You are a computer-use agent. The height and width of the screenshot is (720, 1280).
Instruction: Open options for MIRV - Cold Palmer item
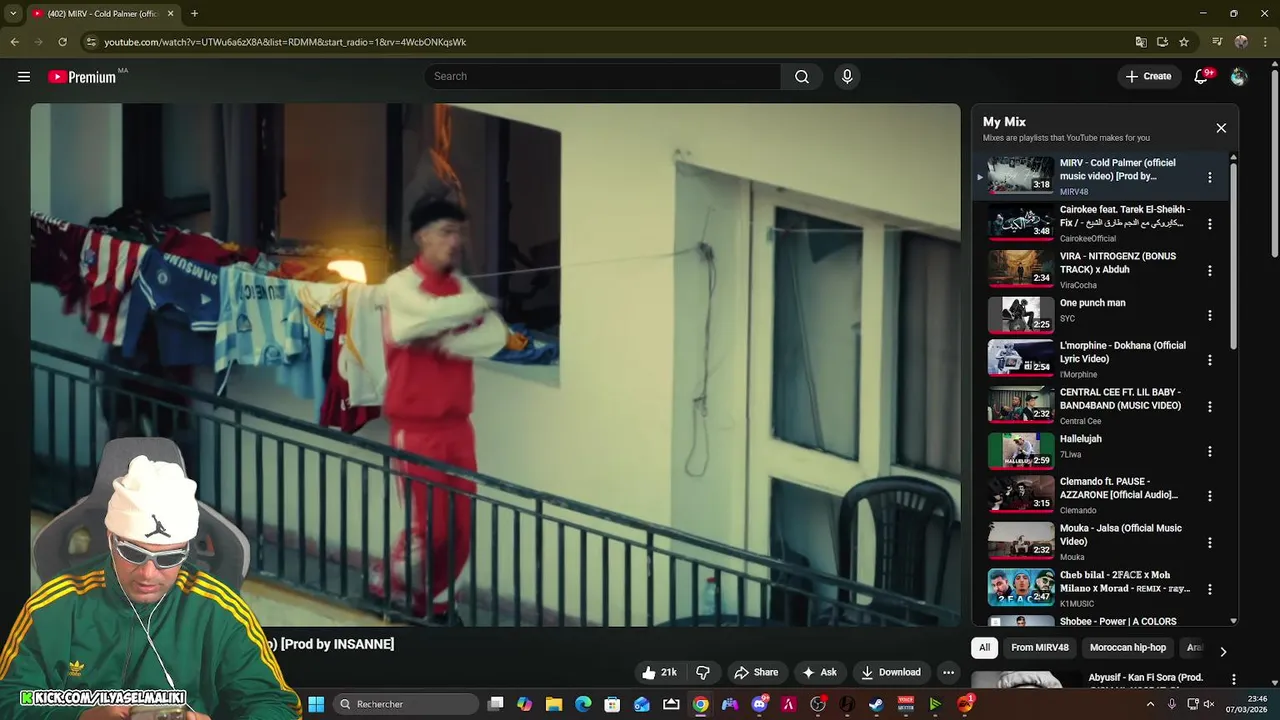pyautogui.click(x=1209, y=177)
